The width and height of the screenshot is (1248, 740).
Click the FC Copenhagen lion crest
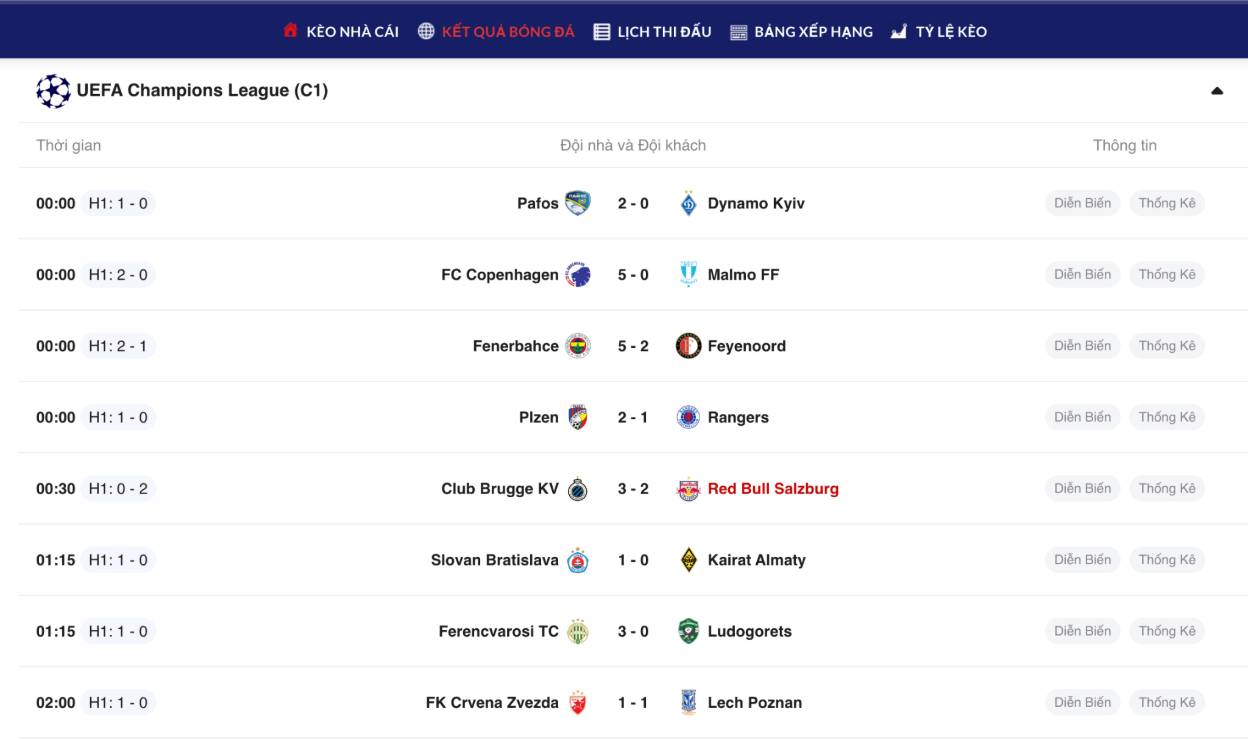(577, 275)
